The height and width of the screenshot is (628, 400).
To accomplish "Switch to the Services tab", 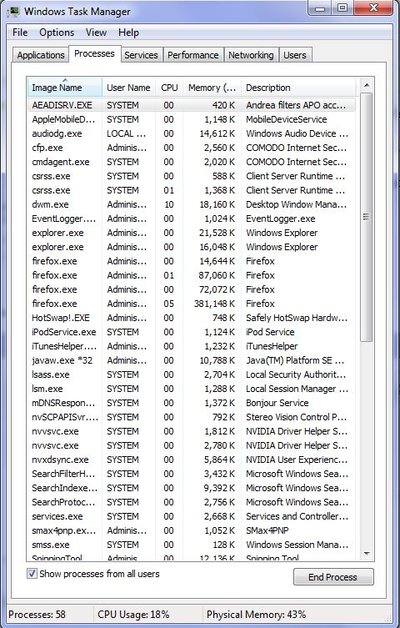I will (x=141, y=55).
